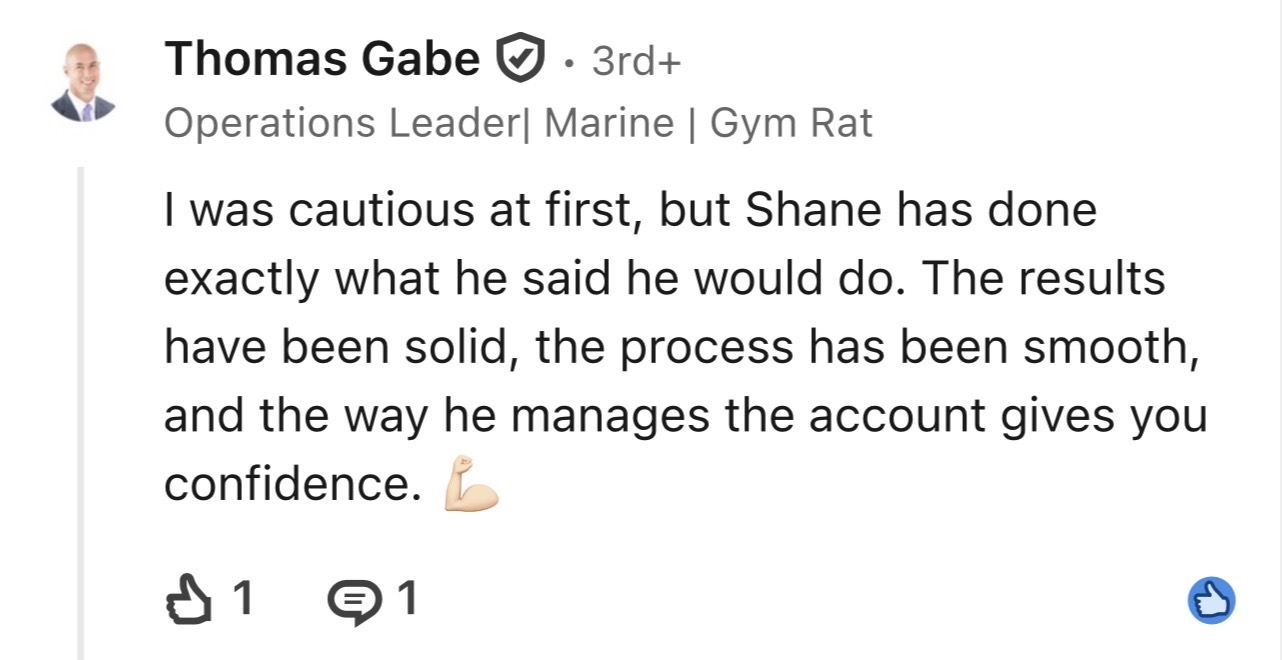Screen dimensions: 1282x660
Task: Click the flexed bicep emoji
Action: 470,485
